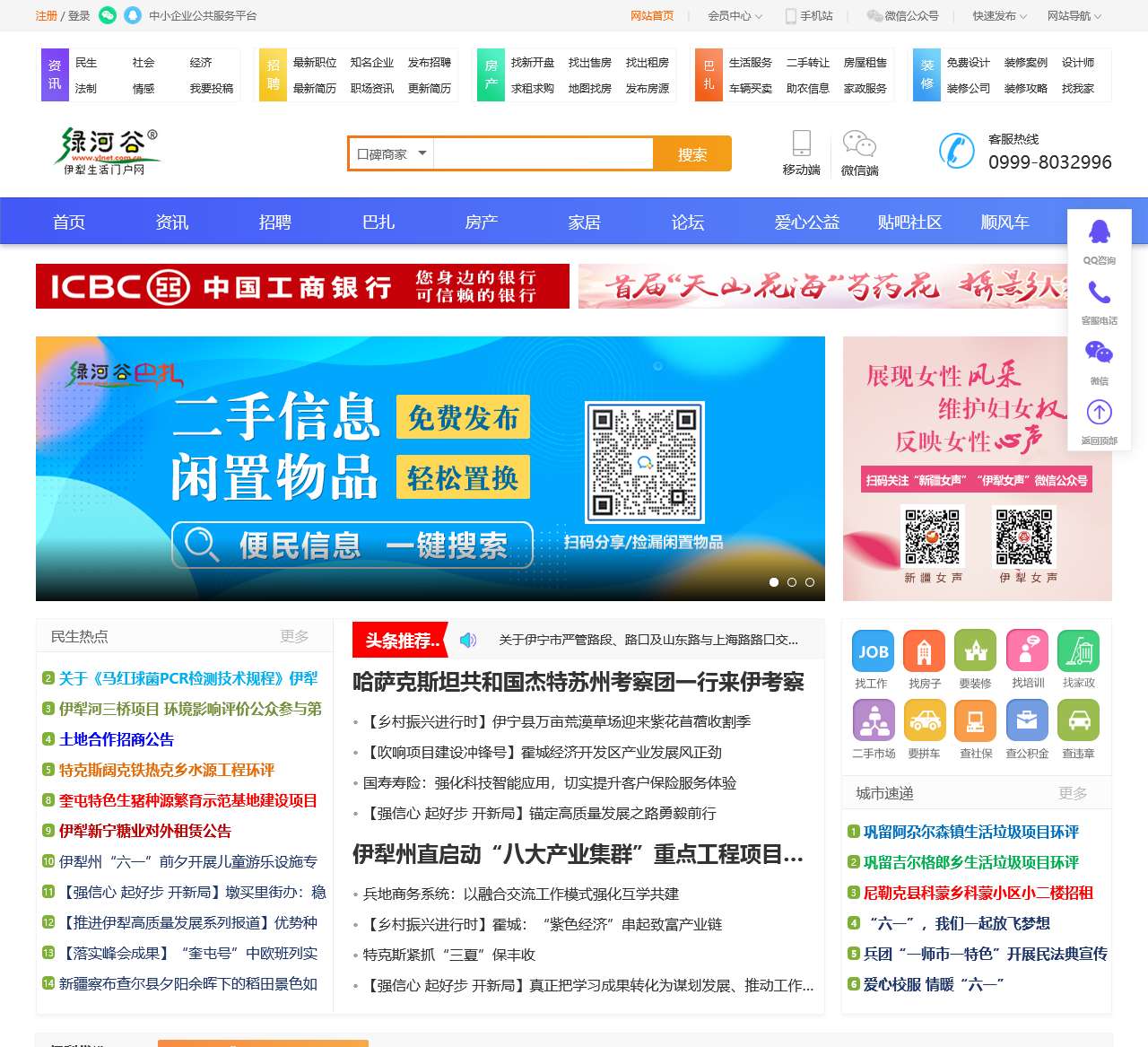The height and width of the screenshot is (1047, 1148).
Task: Open the 贴吧社区 navigation tab
Action: click(909, 222)
